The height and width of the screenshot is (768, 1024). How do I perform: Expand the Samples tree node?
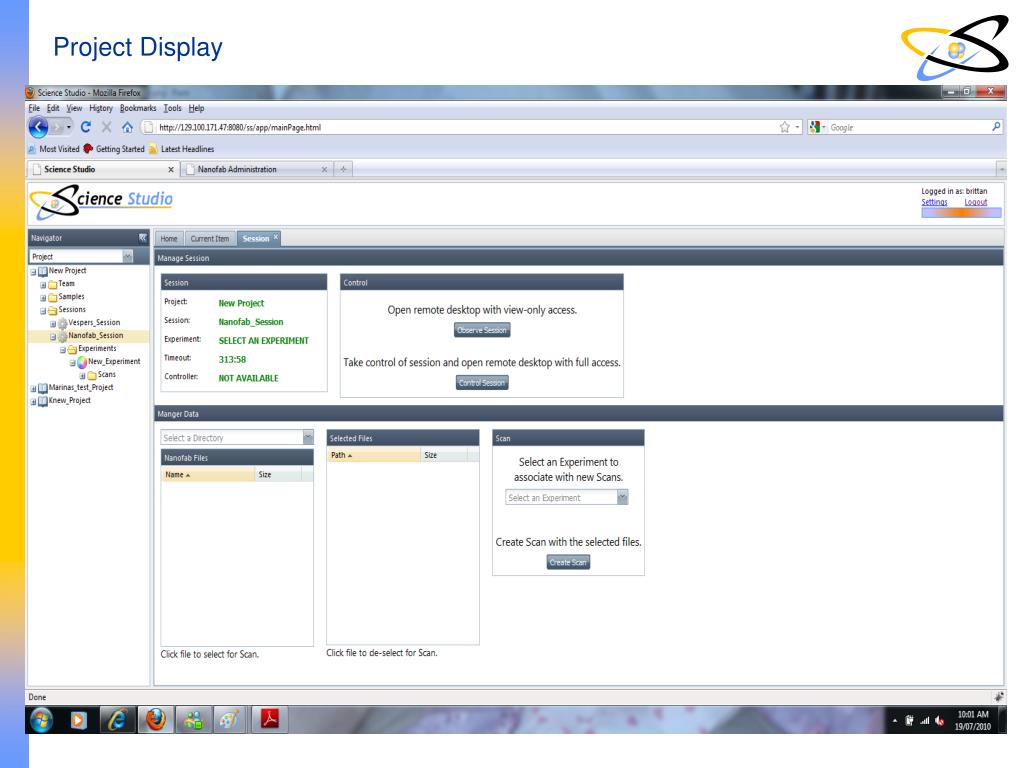coord(43,298)
